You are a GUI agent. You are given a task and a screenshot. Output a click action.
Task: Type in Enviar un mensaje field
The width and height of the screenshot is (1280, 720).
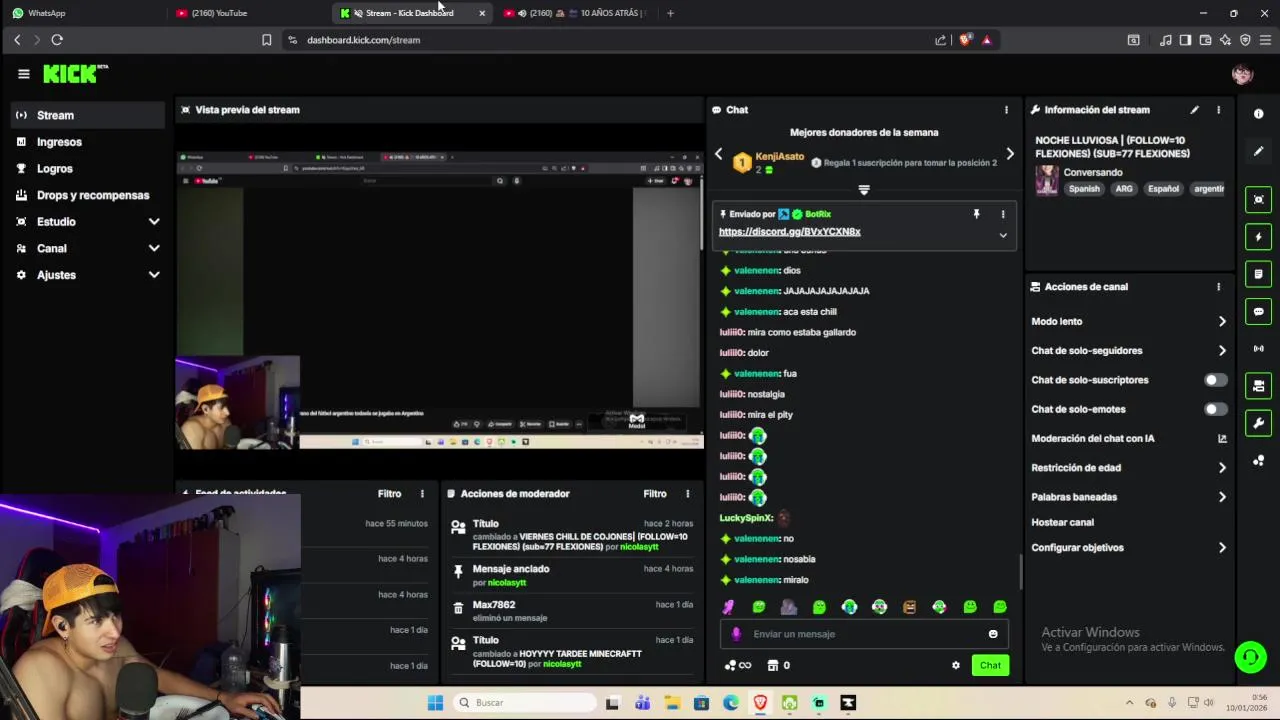(x=865, y=634)
